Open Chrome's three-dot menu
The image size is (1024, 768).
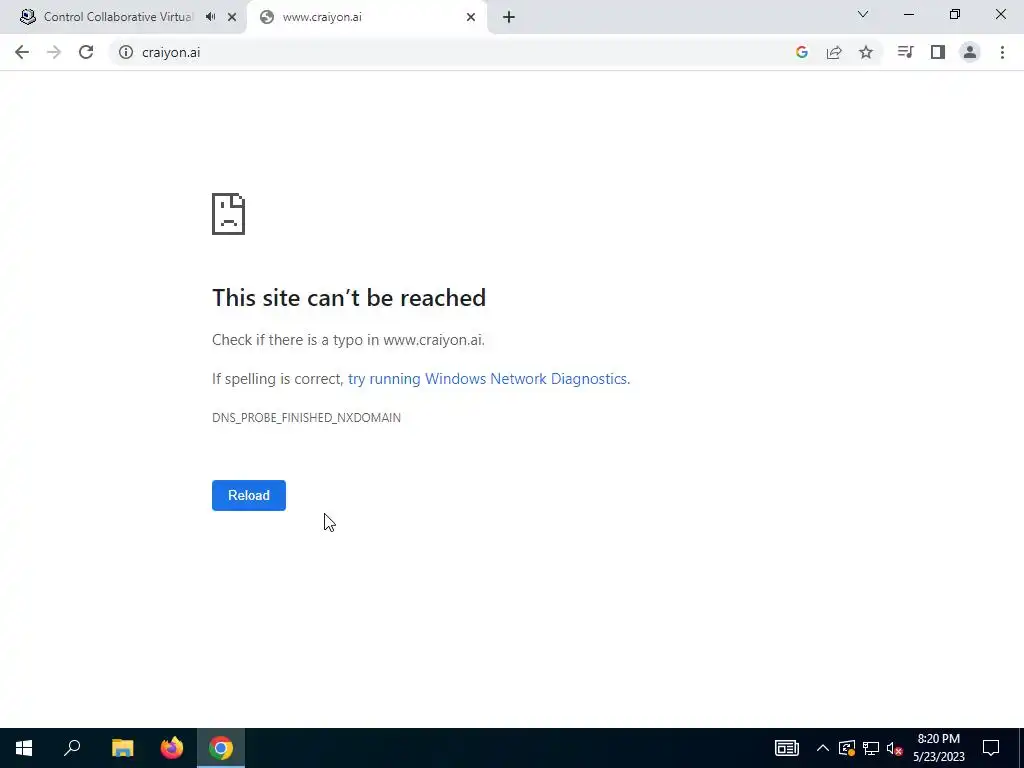(1002, 52)
